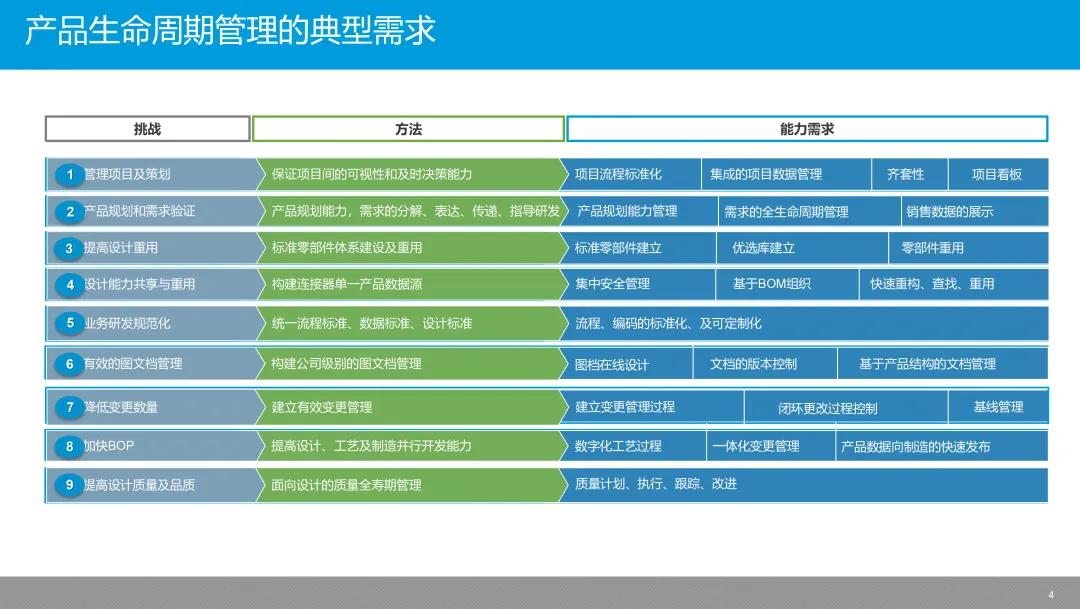Image resolution: width=1080 pixels, height=609 pixels.
Task: Click the 集成的项目数据管理 cell
Action: coord(787,174)
